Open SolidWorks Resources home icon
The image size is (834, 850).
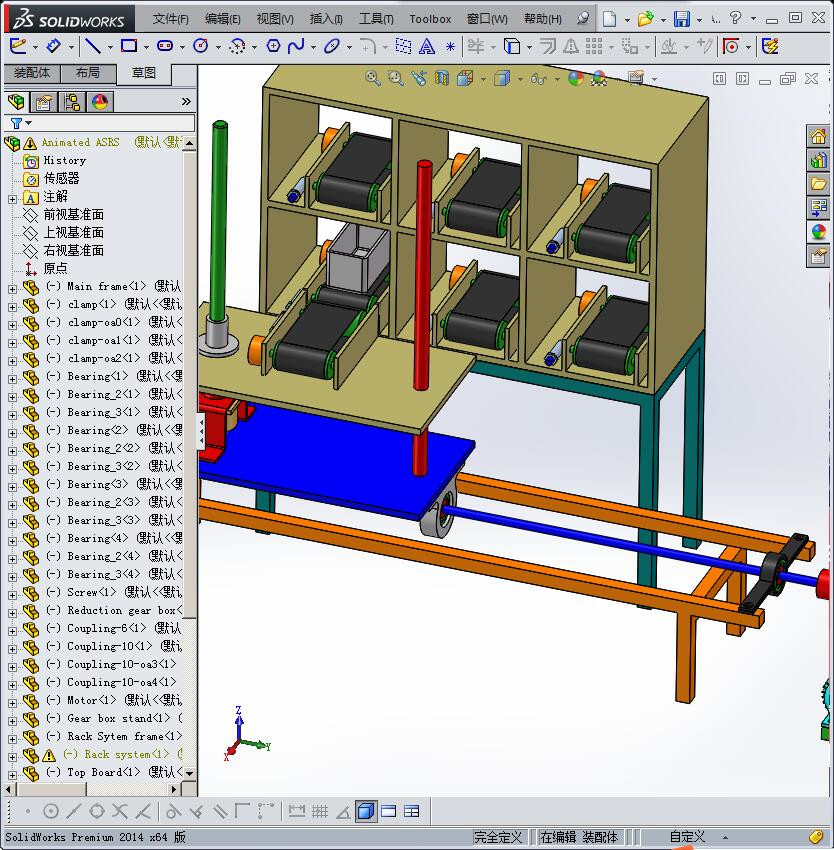[818, 136]
